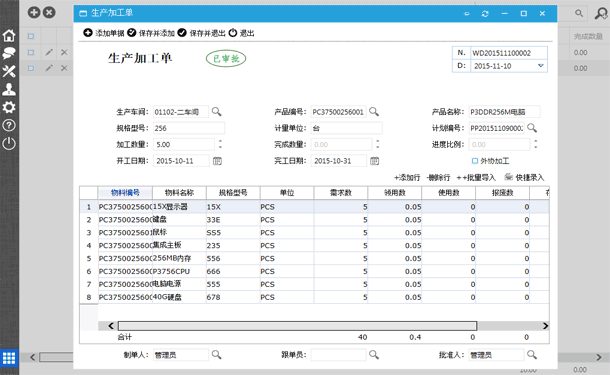Click background window scrollbar right arrow
Image resolution: width=610 pixels, height=375 pixels.
pos(599,357)
